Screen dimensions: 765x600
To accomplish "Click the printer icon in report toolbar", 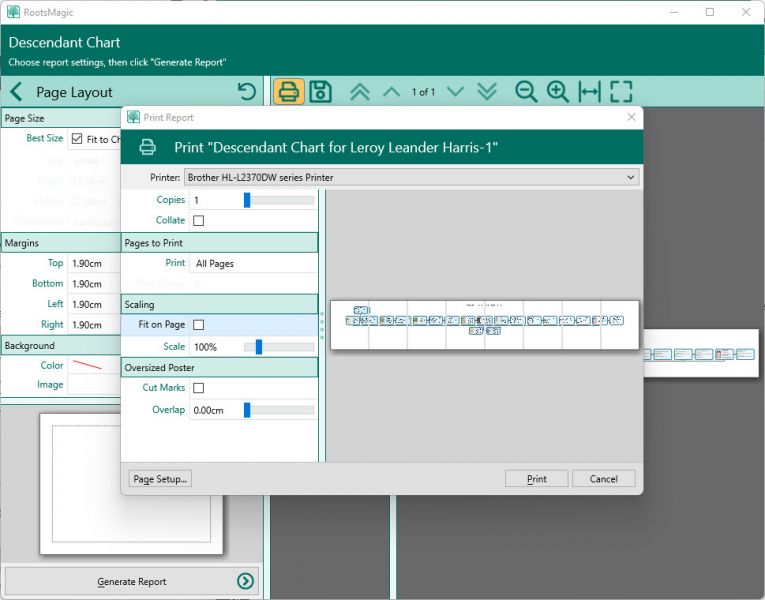I will [x=289, y=92].
